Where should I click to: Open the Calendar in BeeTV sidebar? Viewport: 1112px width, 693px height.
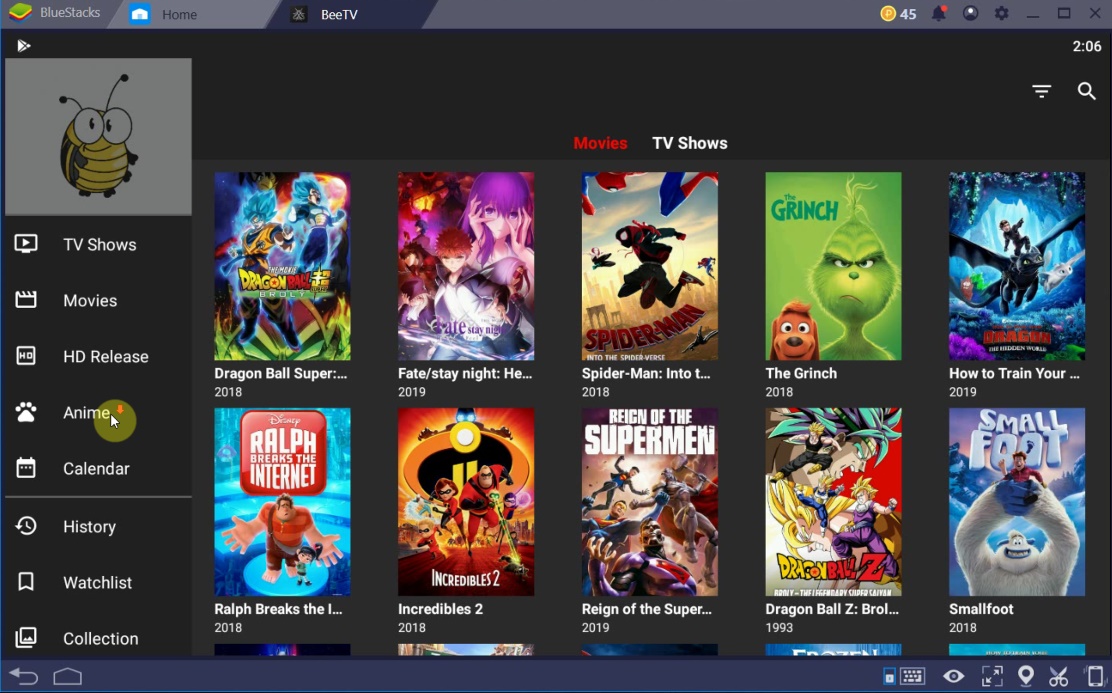click(96, 468)
